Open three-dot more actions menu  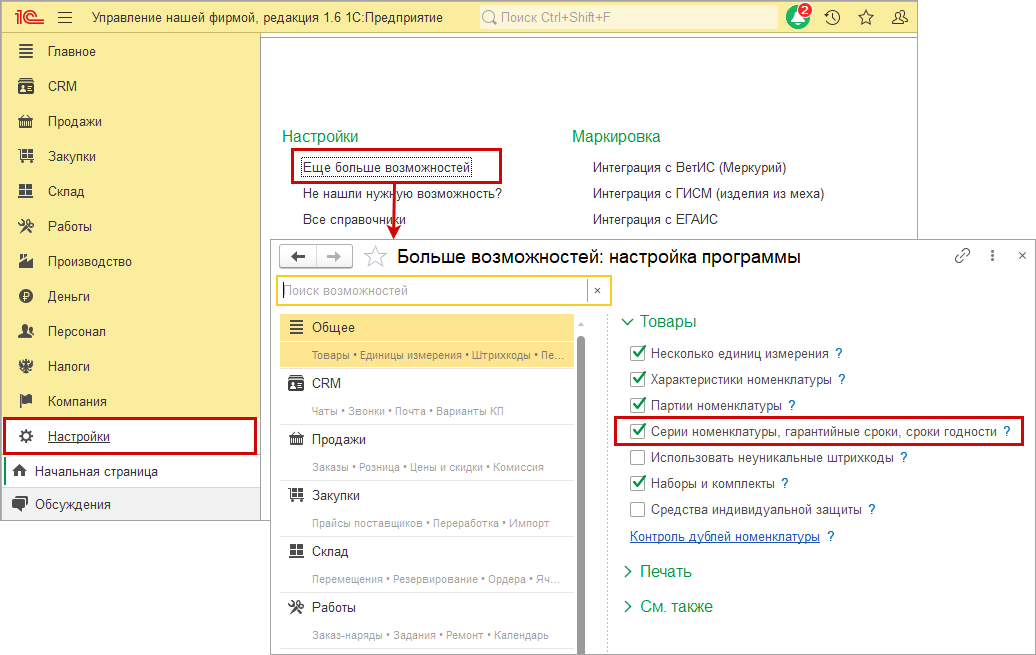tap(992, 255)
